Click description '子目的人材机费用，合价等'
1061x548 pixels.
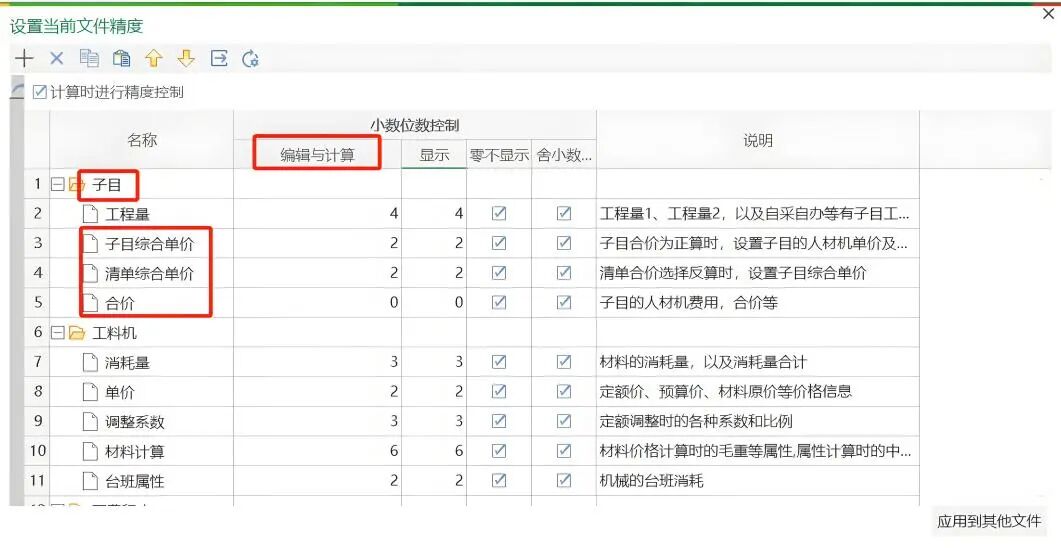pyautogui.click(x=689, y=303)
